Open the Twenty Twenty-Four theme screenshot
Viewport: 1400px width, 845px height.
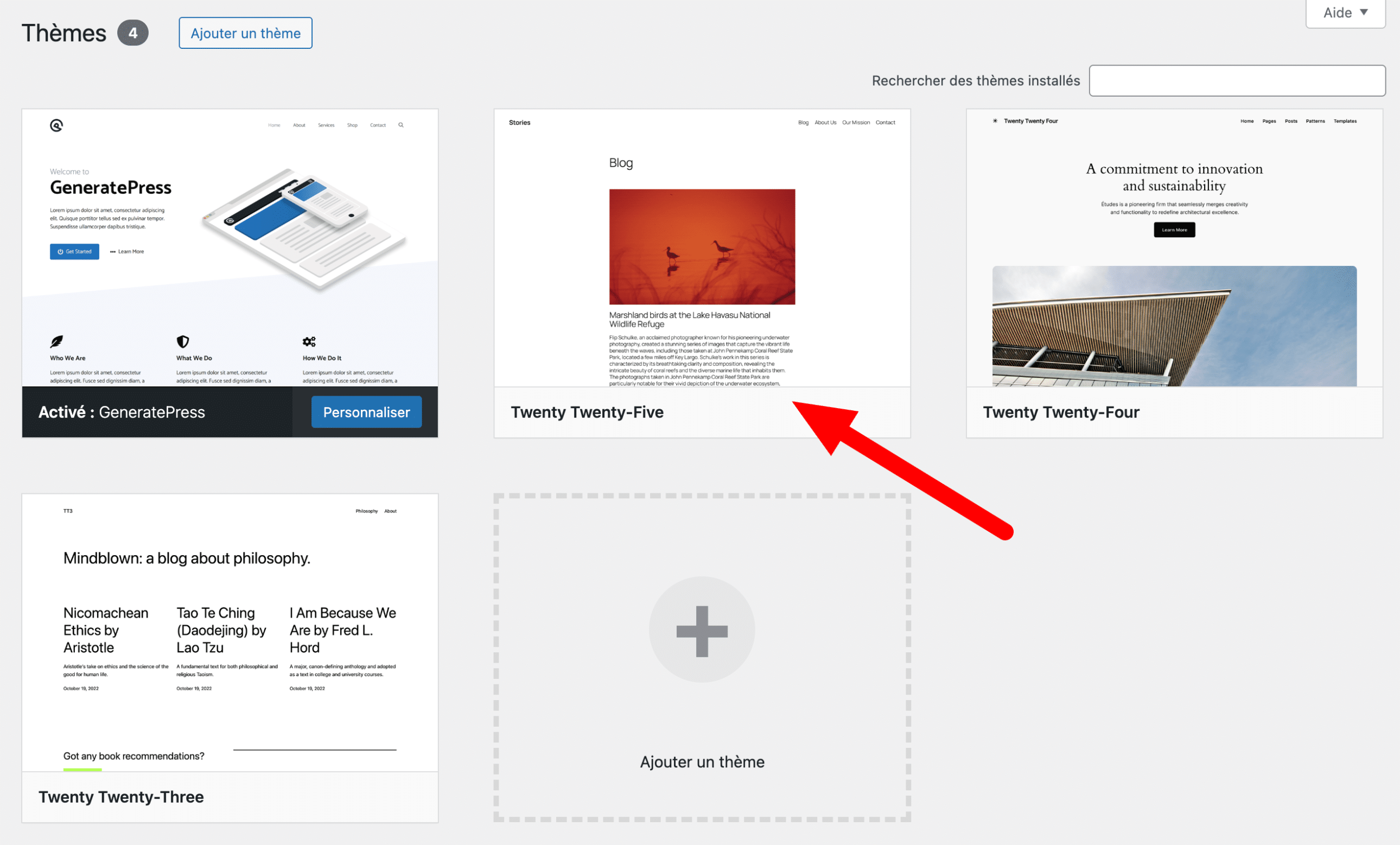tap(1174, 248)
